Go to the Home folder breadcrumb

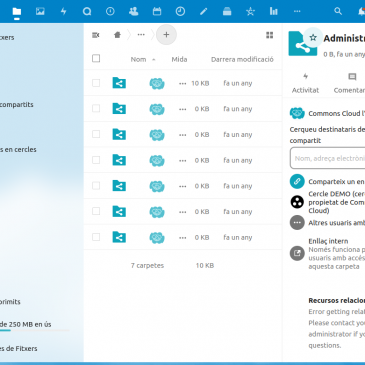[117, 35]
